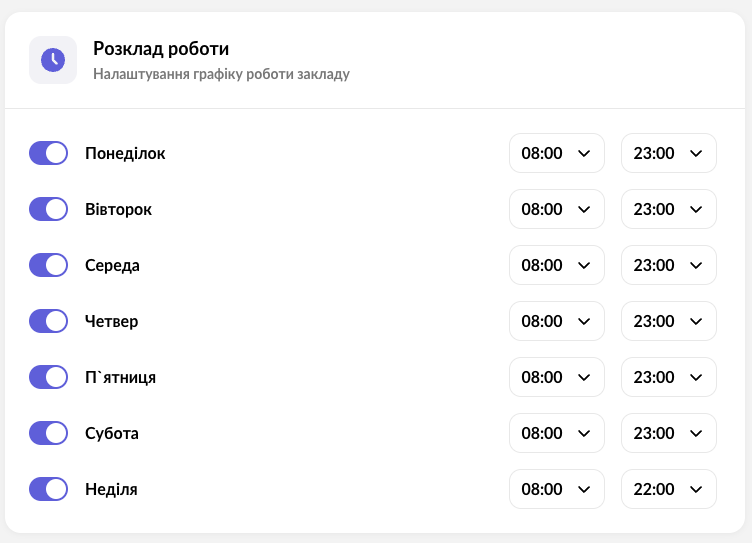This screenshot has width=752, height=543.
Task: Open Понеділок opening time dropdown
Action: click(556, 154)
